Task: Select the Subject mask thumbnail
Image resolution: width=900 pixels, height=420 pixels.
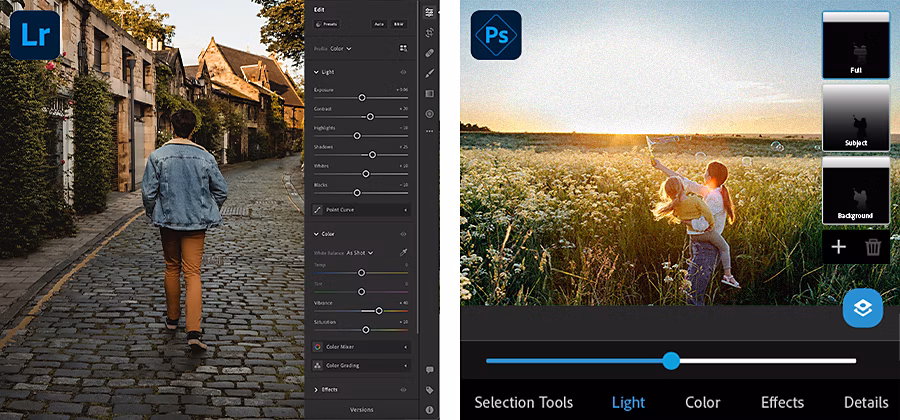Action: coord(856,118)
